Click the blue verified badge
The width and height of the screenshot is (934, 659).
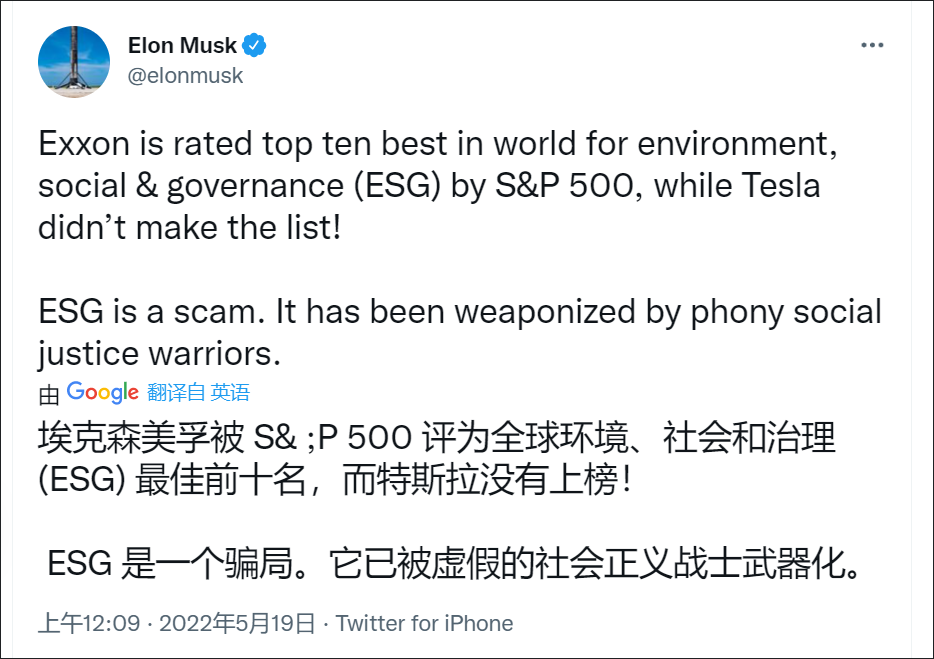256,46
